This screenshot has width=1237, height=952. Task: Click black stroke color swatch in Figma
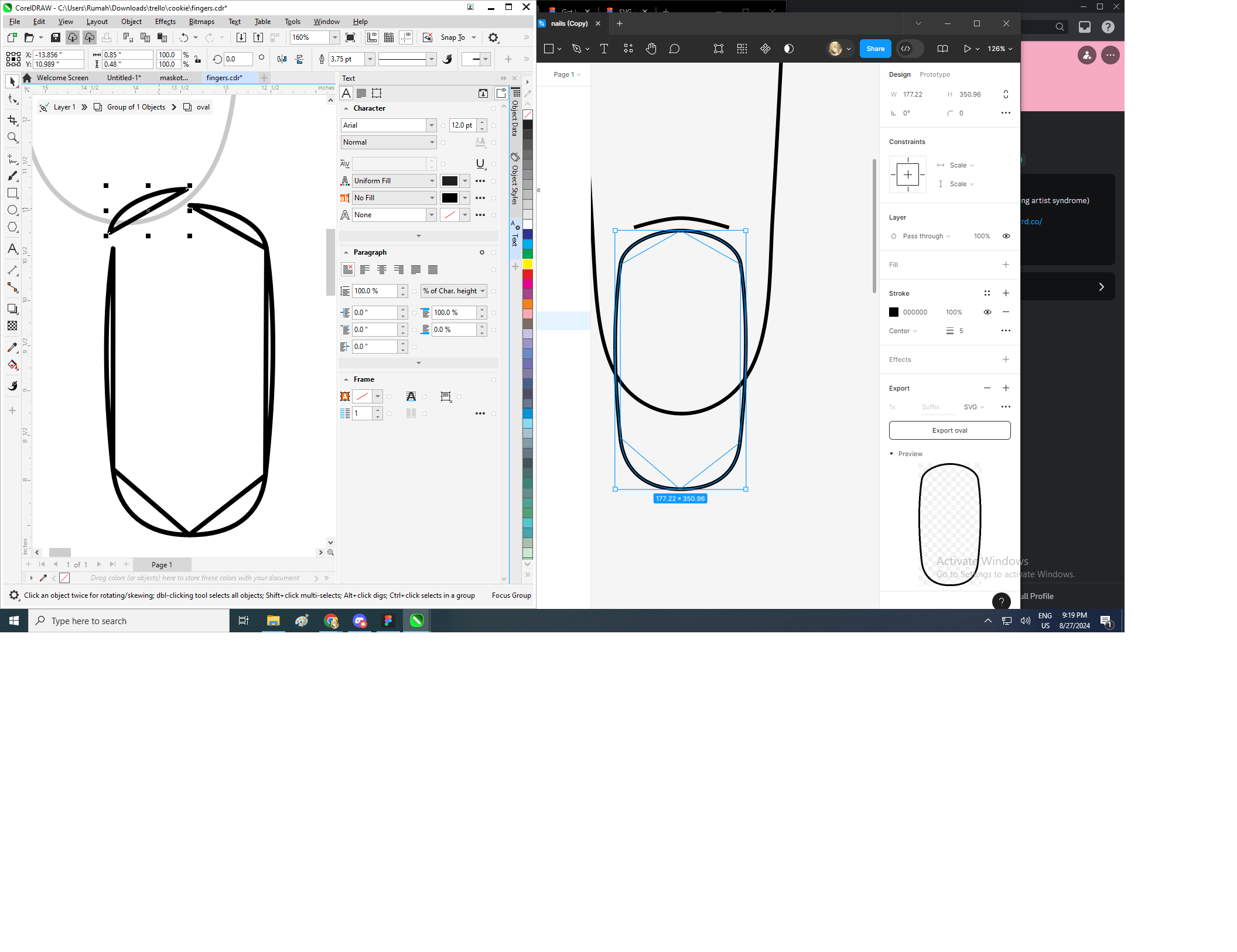point(894,312)
